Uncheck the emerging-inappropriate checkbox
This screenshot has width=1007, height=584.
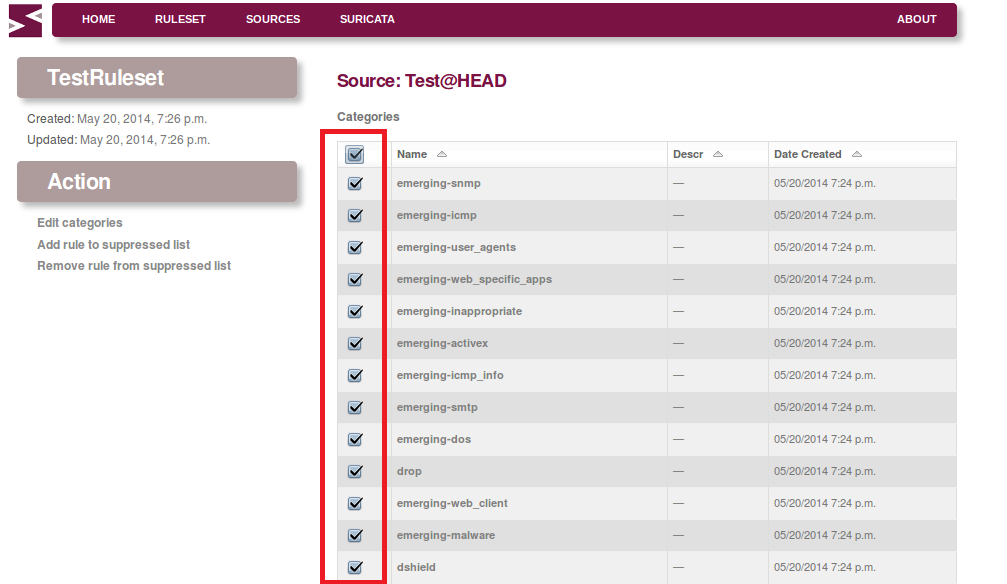pyautogui.click(x=355, y=311)
